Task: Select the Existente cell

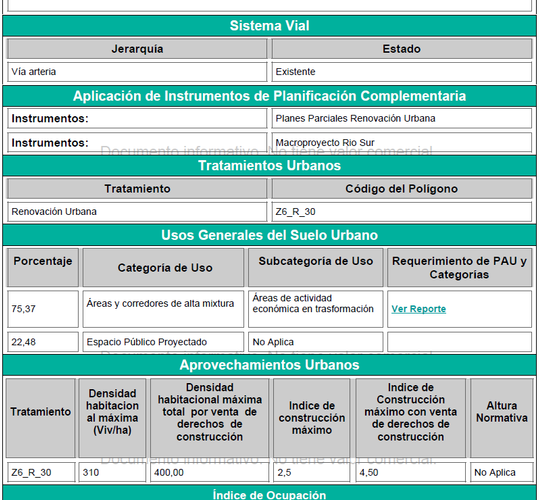Action: pyautogui.click(x=402, y=72)
